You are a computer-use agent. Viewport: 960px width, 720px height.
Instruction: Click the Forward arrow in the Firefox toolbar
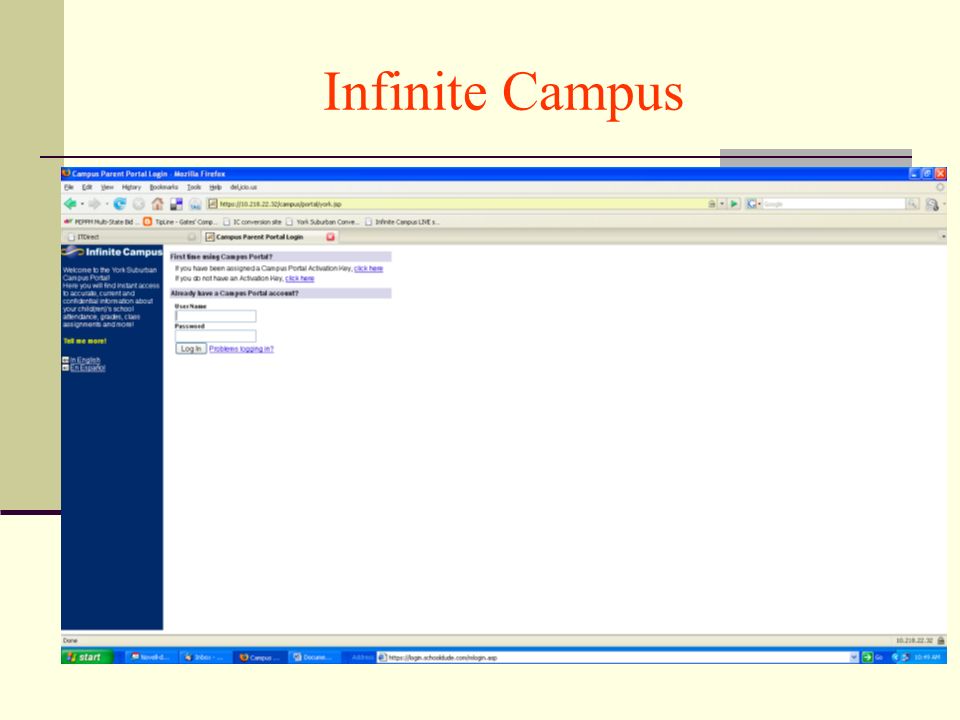click(x=94, y=204)
